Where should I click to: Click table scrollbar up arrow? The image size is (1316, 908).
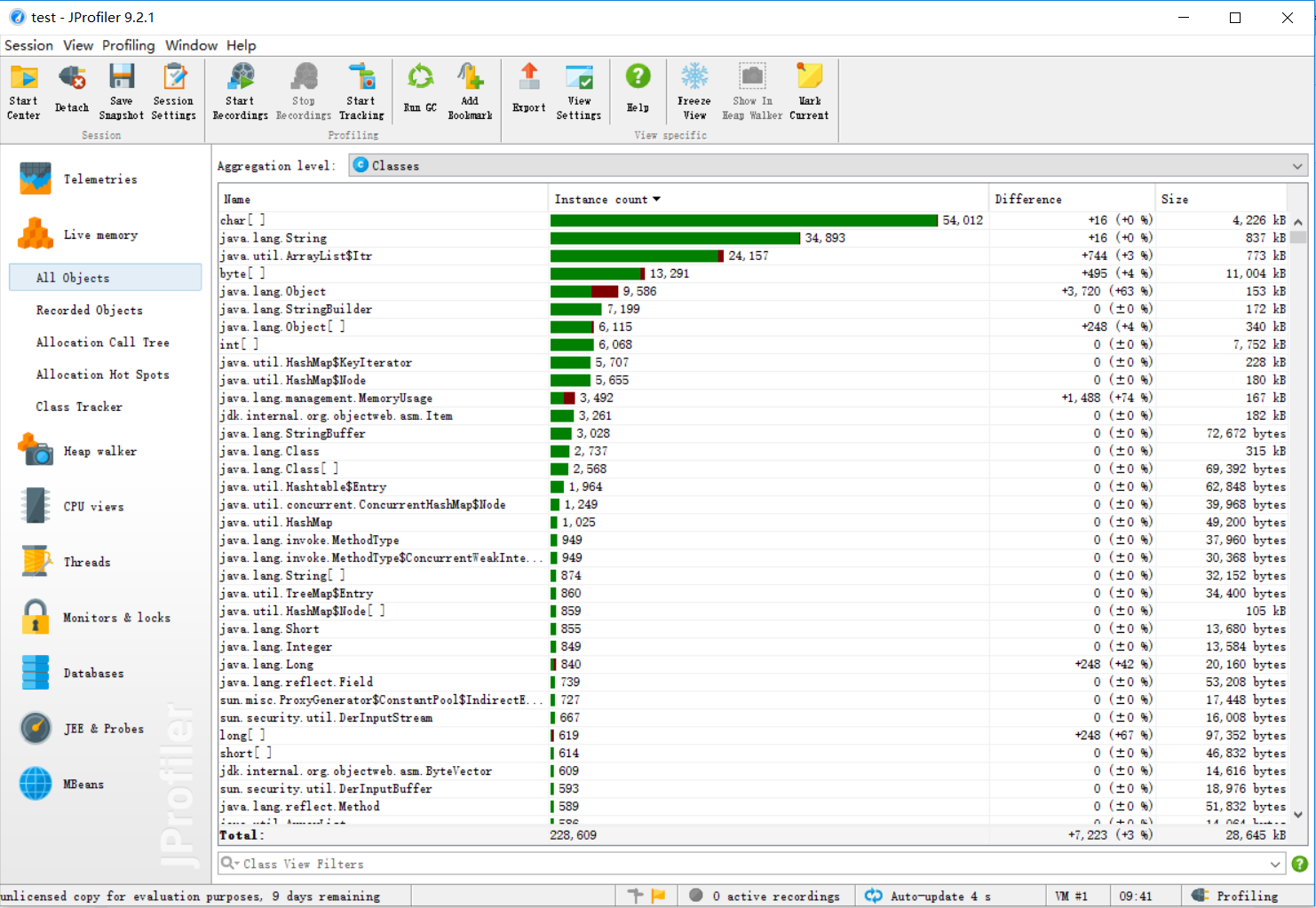[1298, 221]
